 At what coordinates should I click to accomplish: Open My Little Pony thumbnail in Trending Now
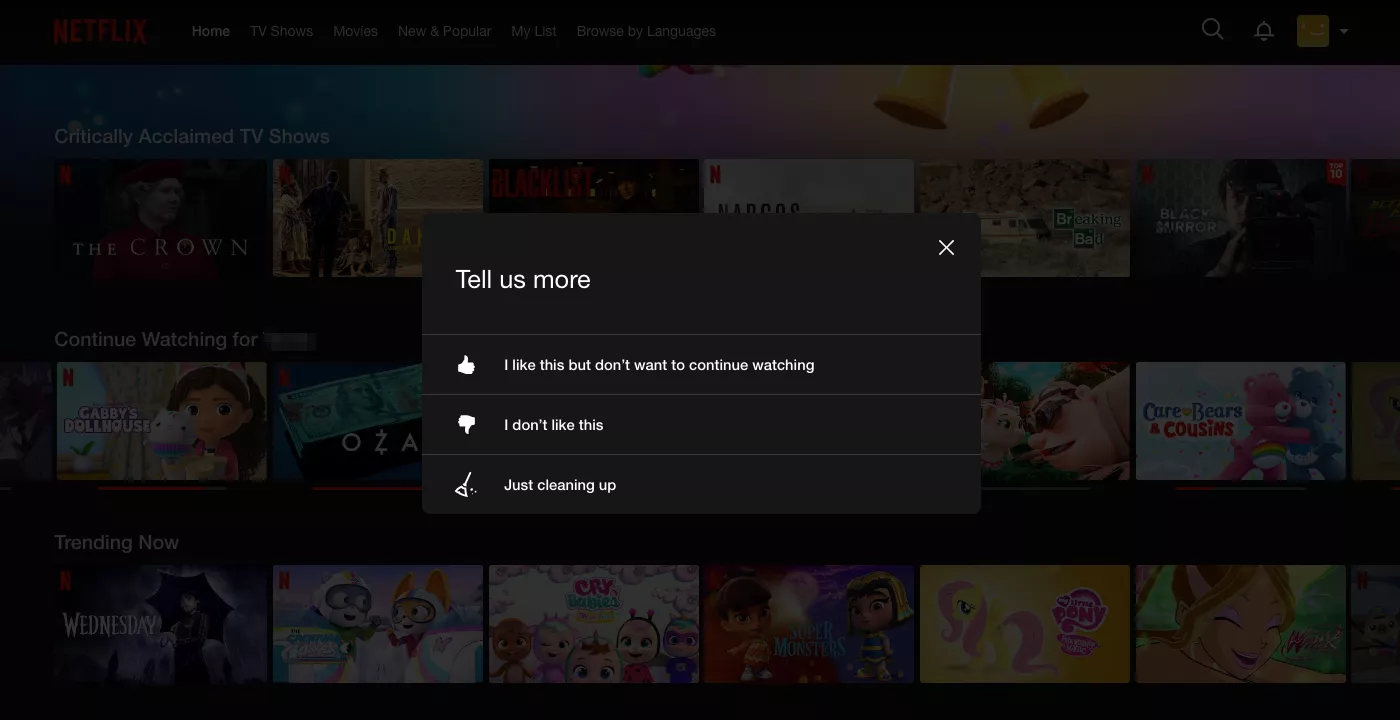pyautogui.click(x=1025, y=624)
